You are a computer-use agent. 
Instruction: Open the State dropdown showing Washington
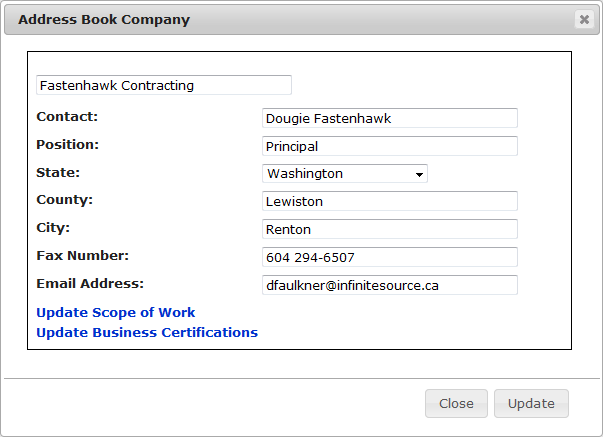(345, 174)
